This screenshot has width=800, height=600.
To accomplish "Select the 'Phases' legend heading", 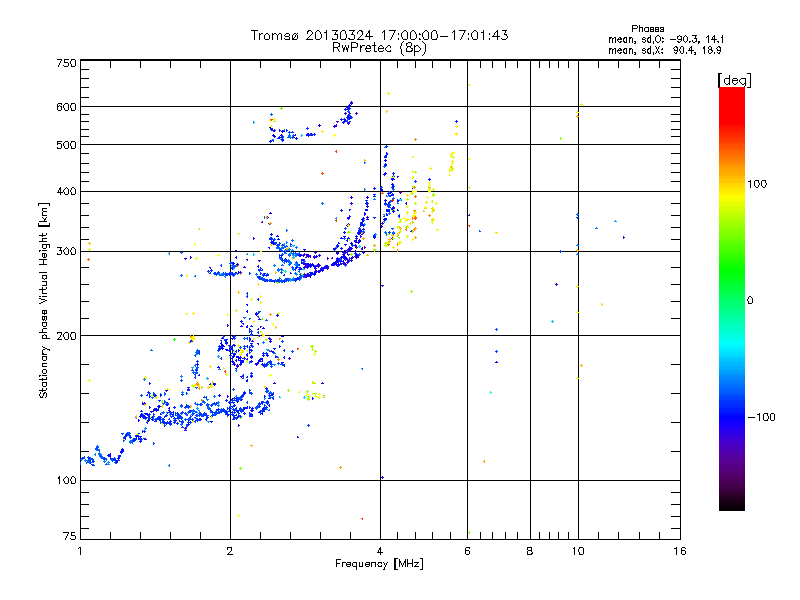I will pos(647,29).
